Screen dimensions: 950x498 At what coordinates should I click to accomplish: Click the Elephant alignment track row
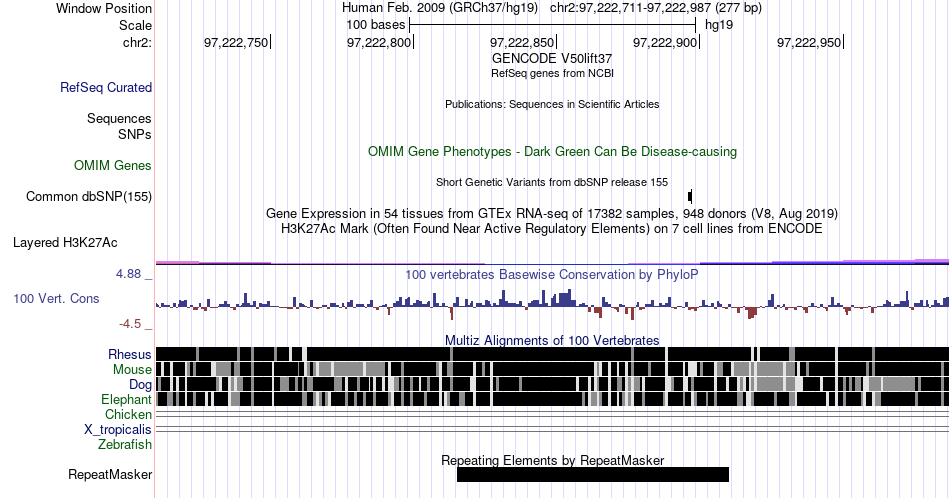click(x=552, y=399)
